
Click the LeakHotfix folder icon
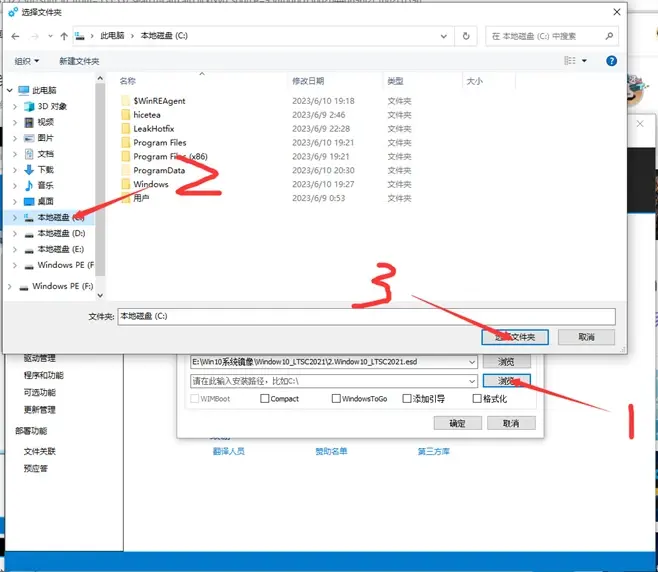(x=125, y=128)
